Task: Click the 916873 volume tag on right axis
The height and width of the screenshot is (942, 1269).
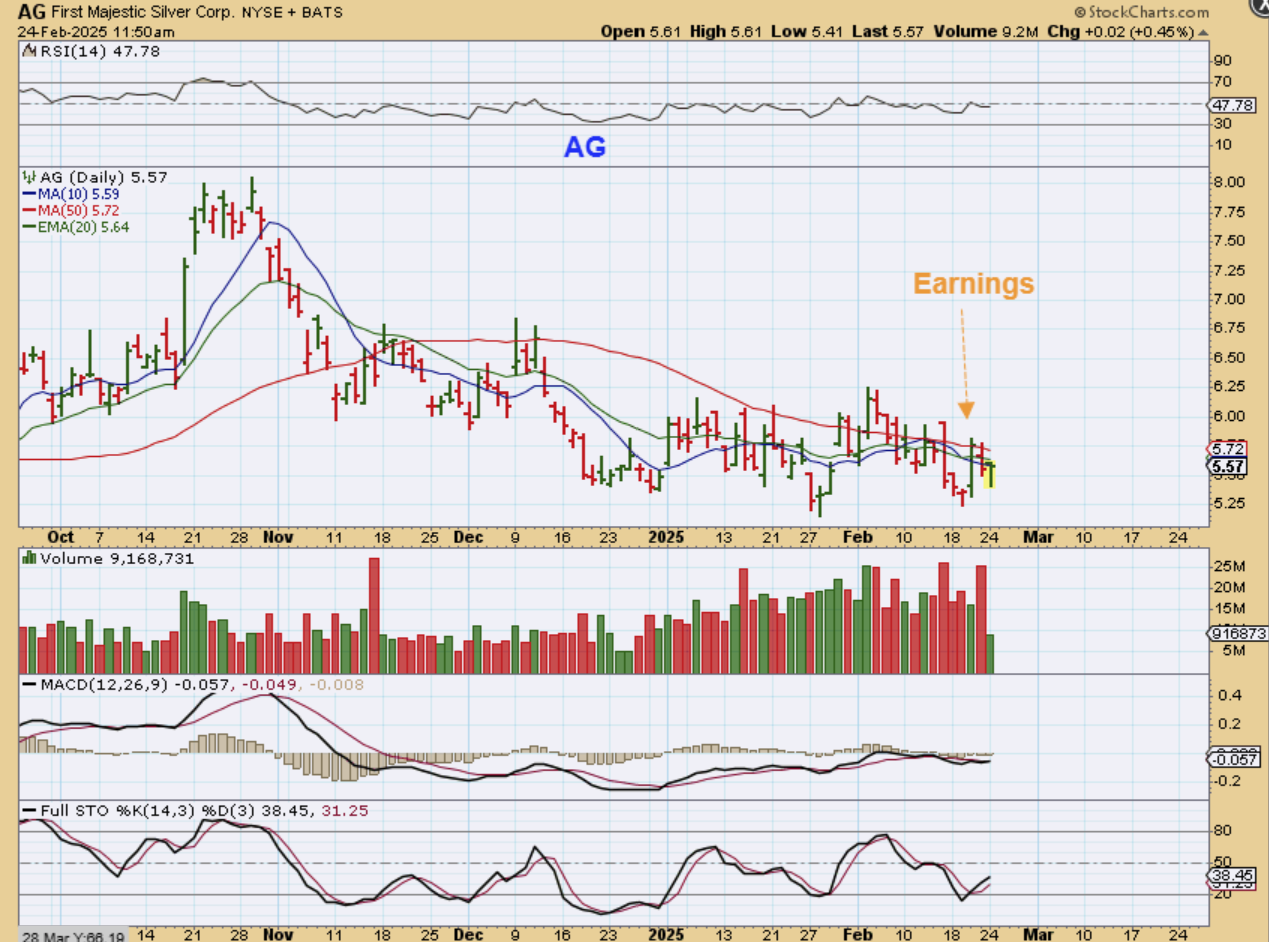Action: pyautogui.click(x=1236, y=633)
